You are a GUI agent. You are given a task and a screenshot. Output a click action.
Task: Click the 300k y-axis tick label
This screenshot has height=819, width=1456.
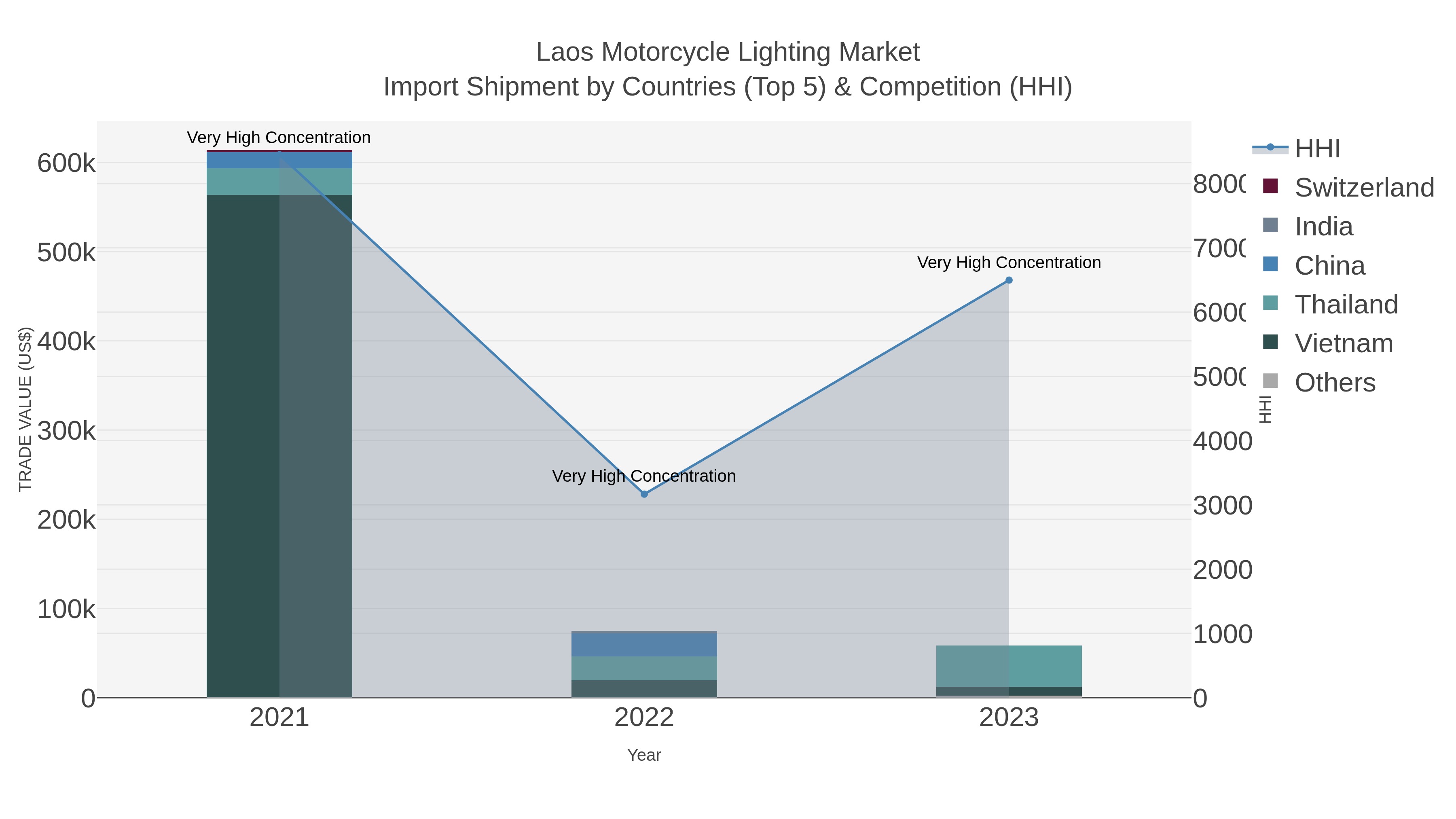pyautogui.click(x=66, y=431)
